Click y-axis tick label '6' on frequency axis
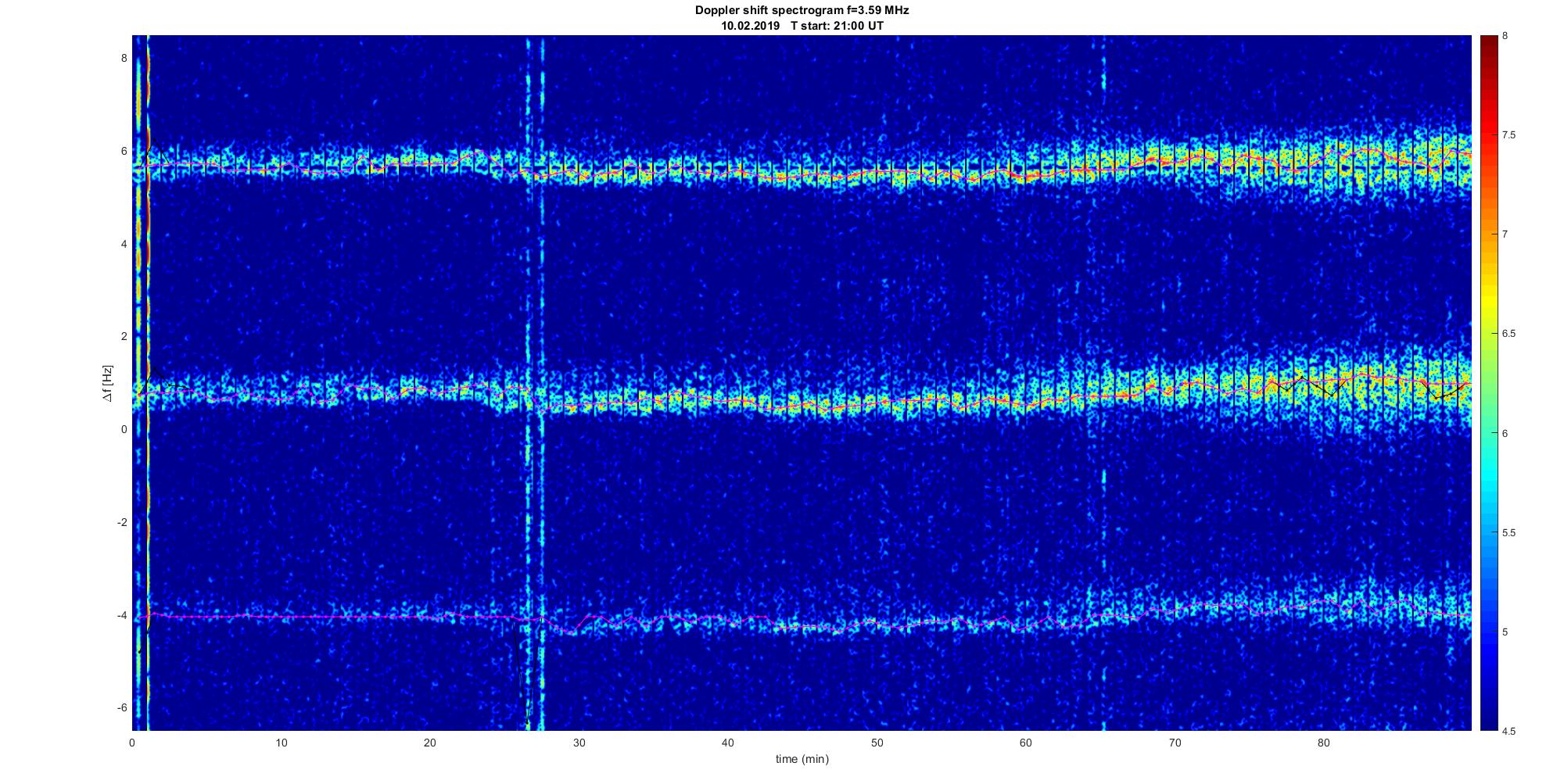1564x784 pixels. tap(124, 151)
